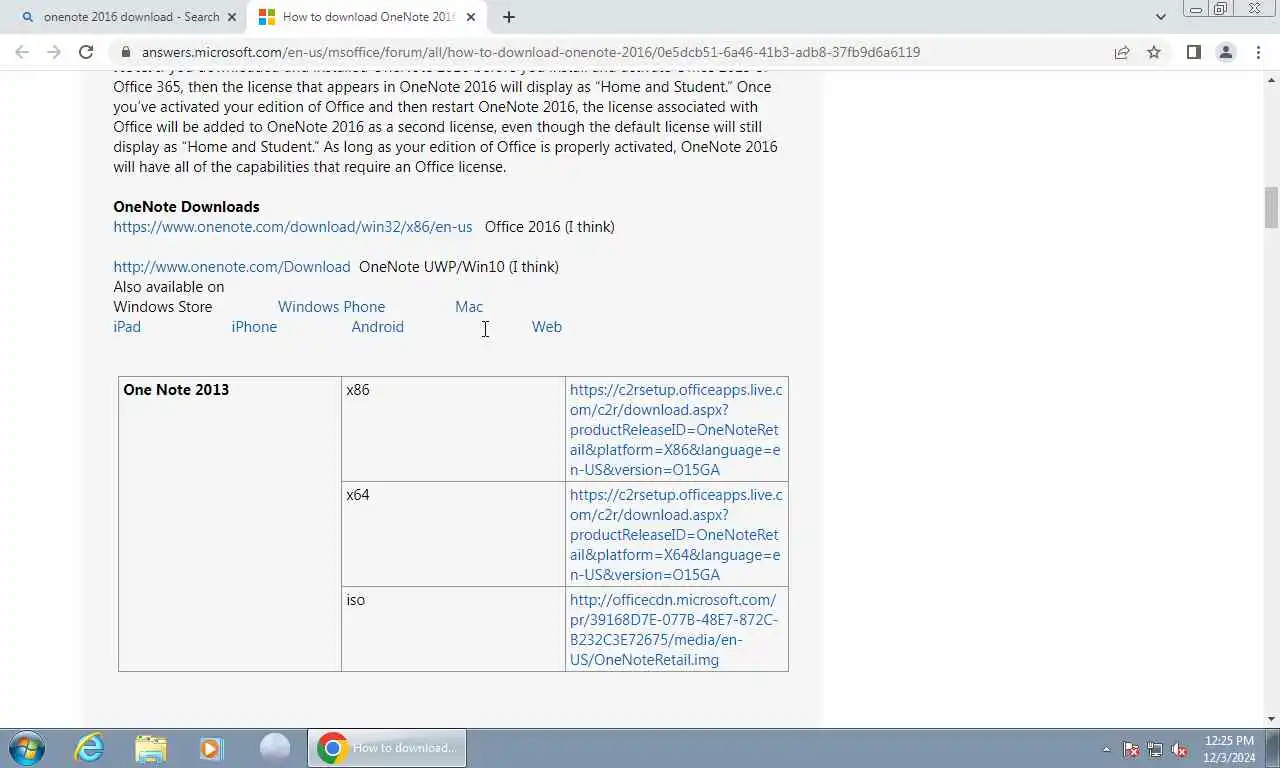
Task: Open the volume speaker tray icon
Action: pyautogui.click(x=1179, y=749)
